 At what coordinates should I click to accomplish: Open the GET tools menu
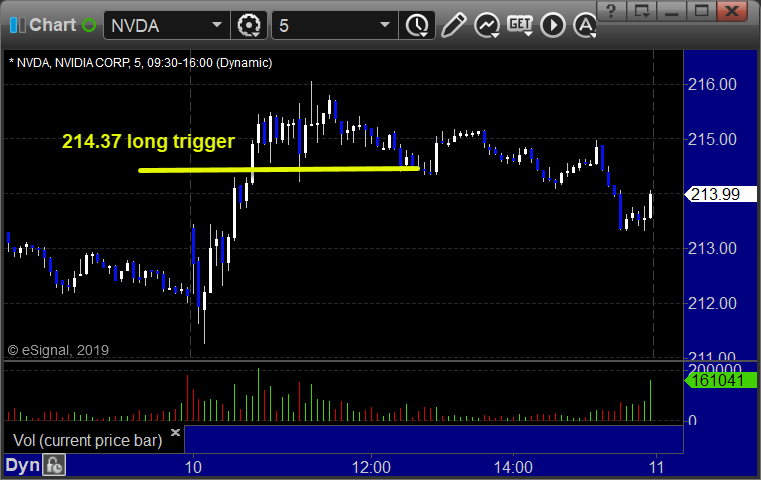520,25
